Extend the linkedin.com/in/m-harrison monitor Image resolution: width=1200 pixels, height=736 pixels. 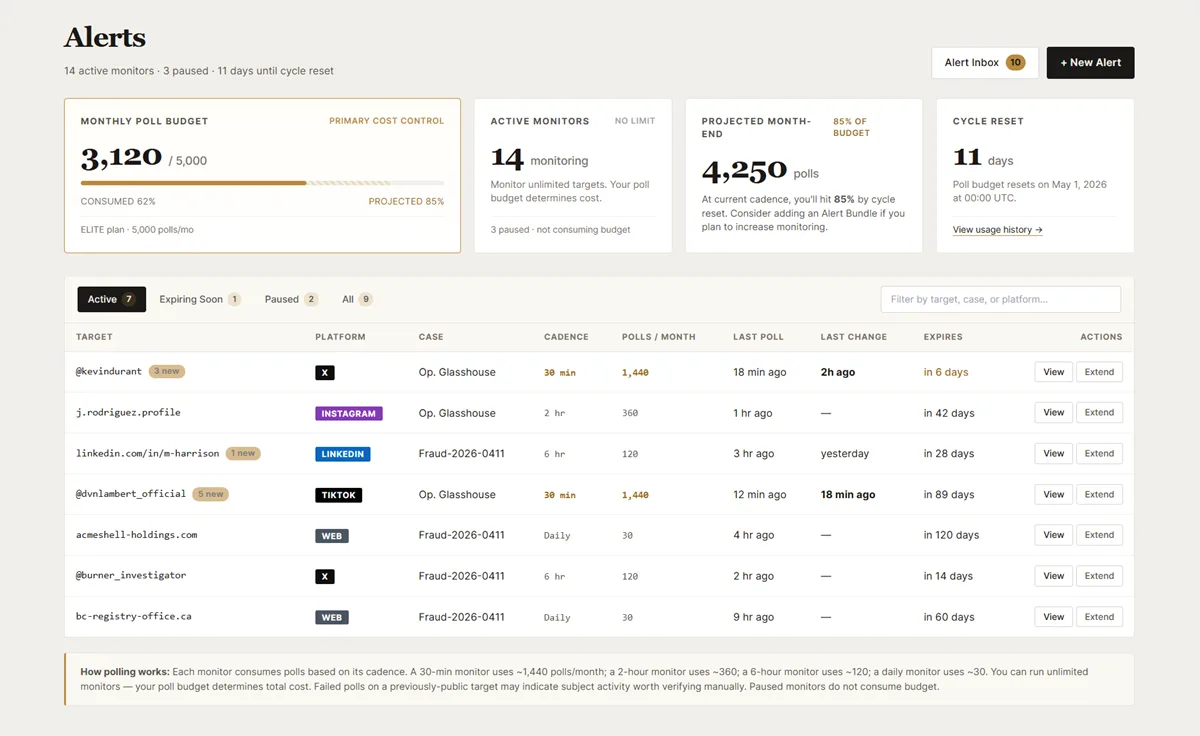point(1099,453)
